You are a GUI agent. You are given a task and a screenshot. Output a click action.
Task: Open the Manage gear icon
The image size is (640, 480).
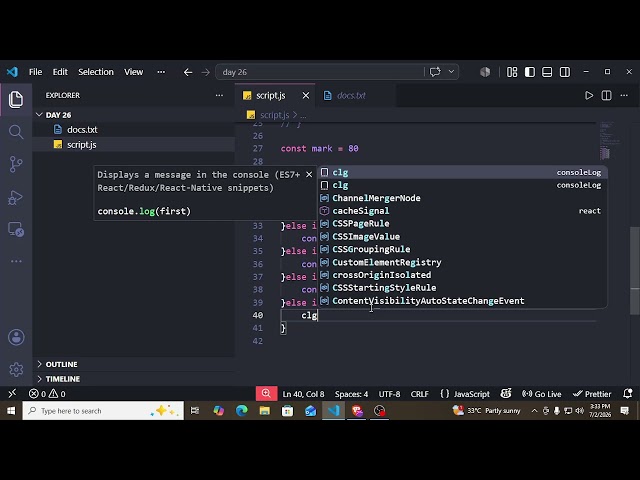[x=16, y=369]
